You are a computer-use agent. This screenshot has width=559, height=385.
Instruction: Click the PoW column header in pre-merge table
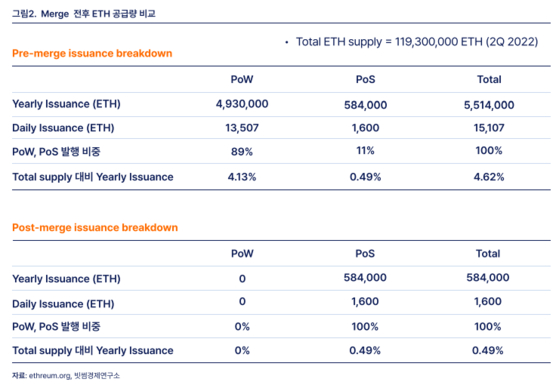(x=242, y=79)
